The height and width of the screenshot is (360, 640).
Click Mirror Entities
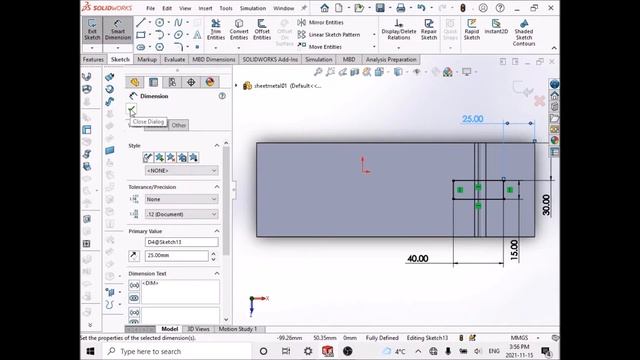pos(321,22)
